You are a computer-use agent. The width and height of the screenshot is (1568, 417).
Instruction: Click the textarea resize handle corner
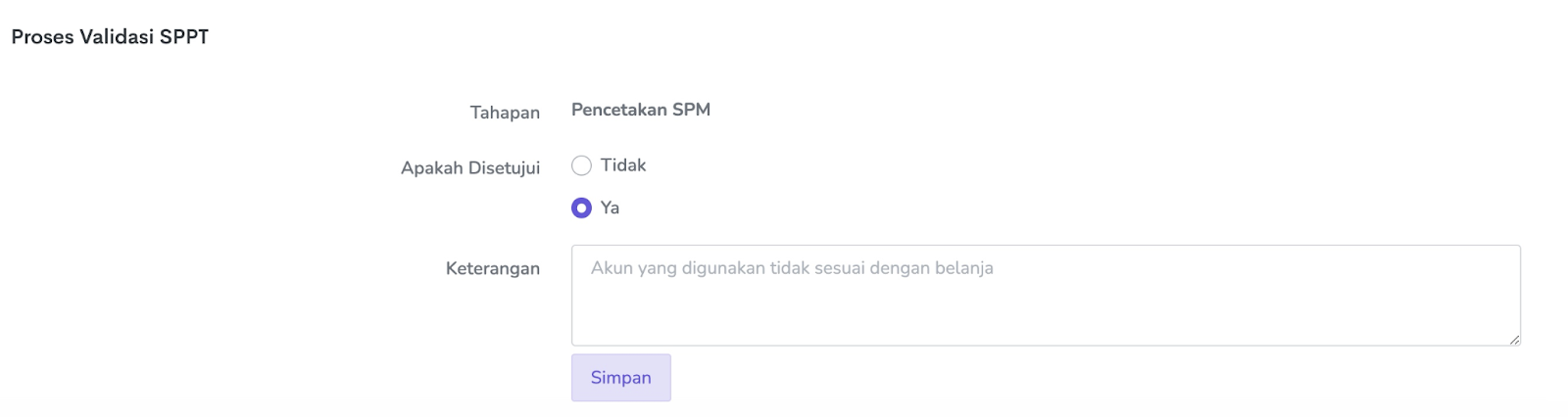pyautogui.click(x=1514, y=339)
